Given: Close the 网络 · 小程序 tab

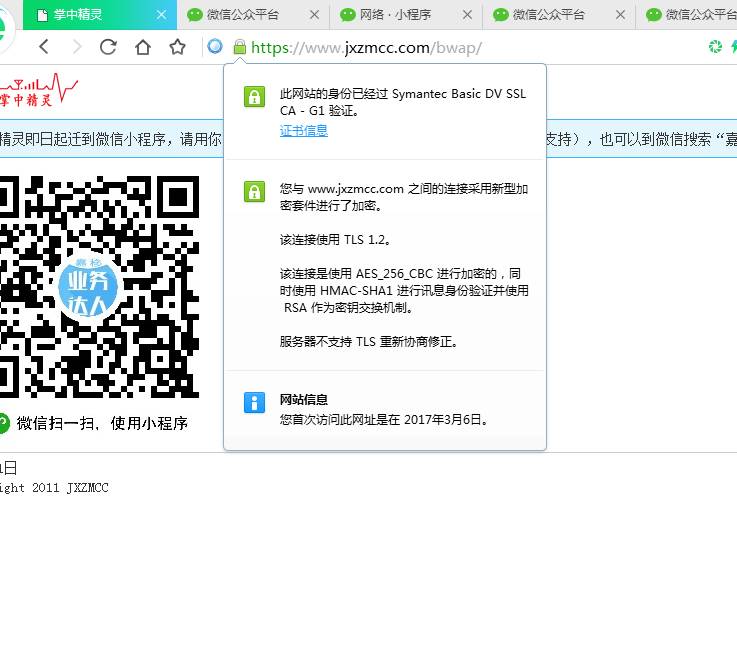Looking at the screenshot, I should [x=467, y=15].
